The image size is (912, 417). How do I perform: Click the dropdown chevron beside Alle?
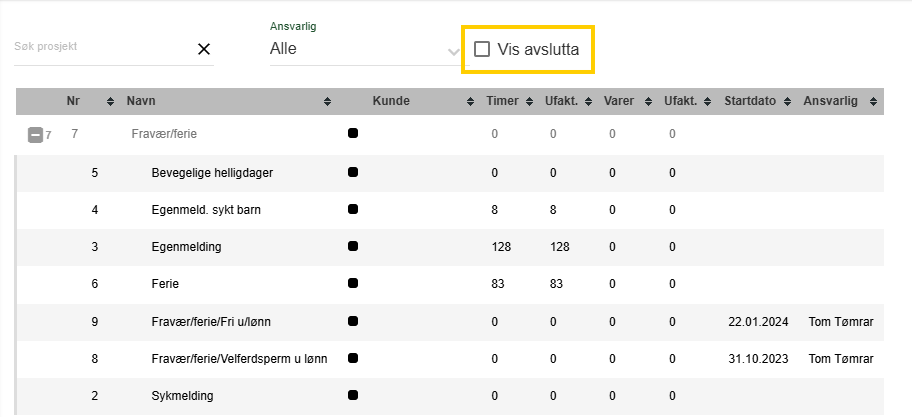(454, 52)
